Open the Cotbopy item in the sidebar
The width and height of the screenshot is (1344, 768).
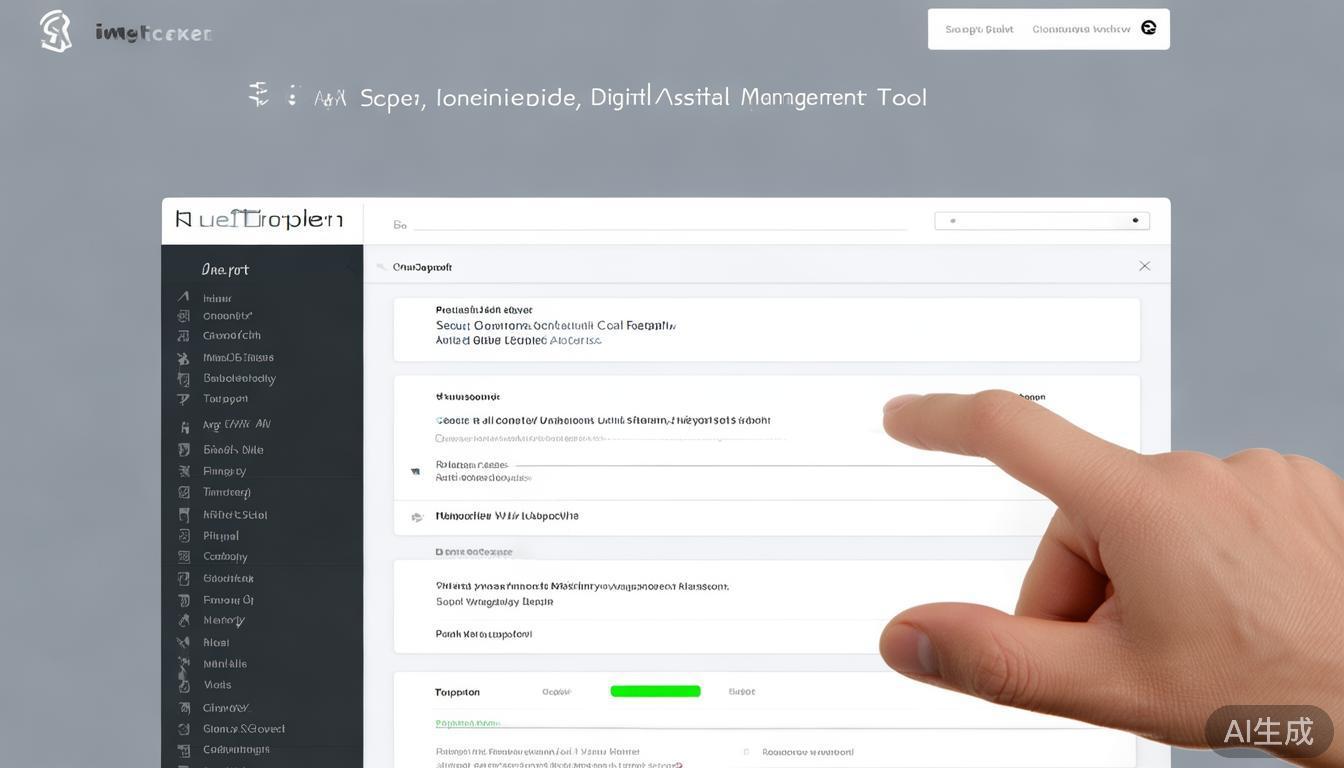pos(225,557)
